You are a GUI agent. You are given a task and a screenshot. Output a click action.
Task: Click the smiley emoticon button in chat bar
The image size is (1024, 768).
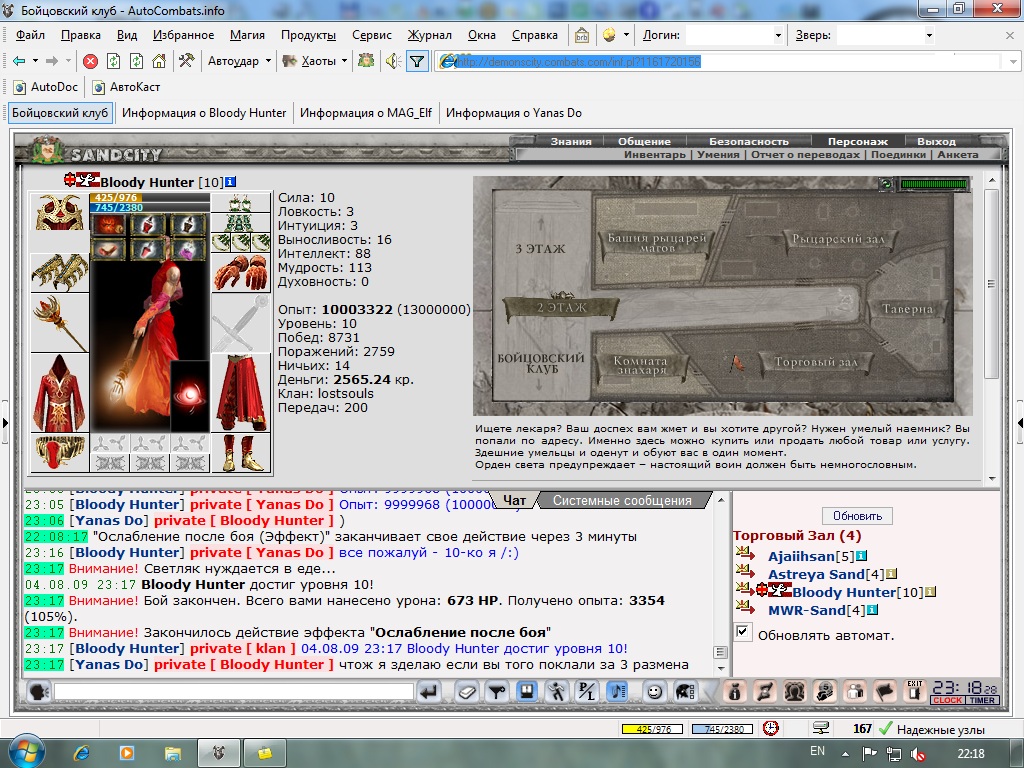pyautogui.click(x=654, y=692)
